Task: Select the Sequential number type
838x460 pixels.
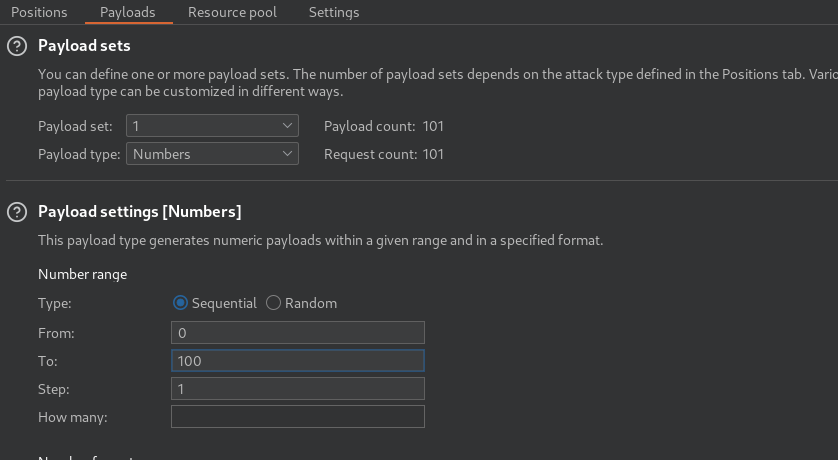Action: 181,303
